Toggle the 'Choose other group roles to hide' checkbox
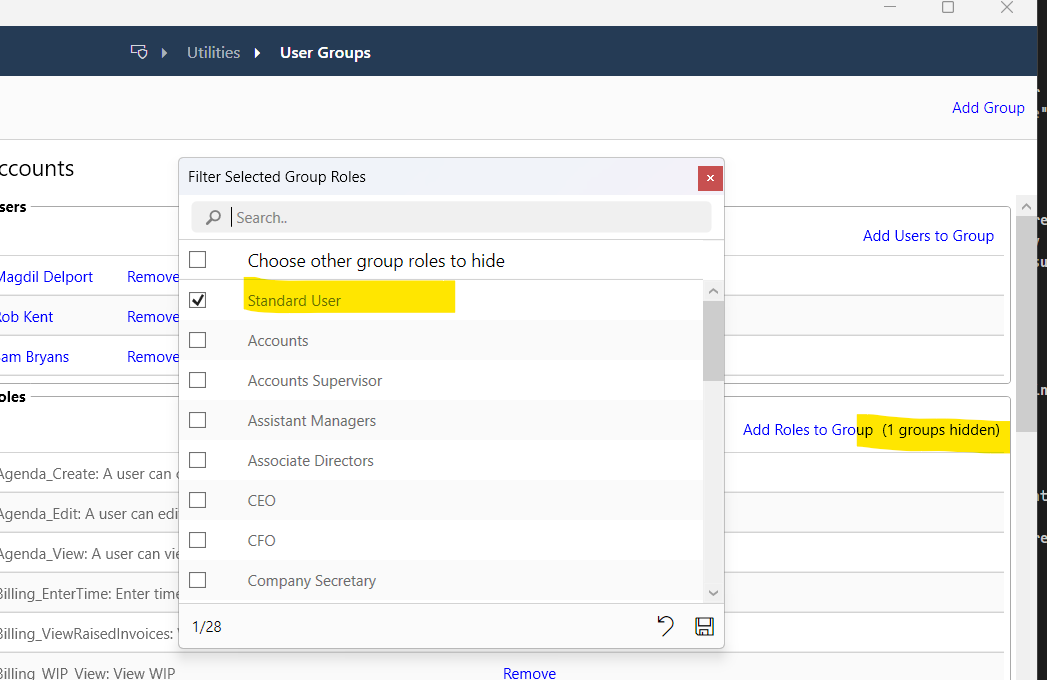The height and width of the screenshot is (680, 1047). coord(198,260)
